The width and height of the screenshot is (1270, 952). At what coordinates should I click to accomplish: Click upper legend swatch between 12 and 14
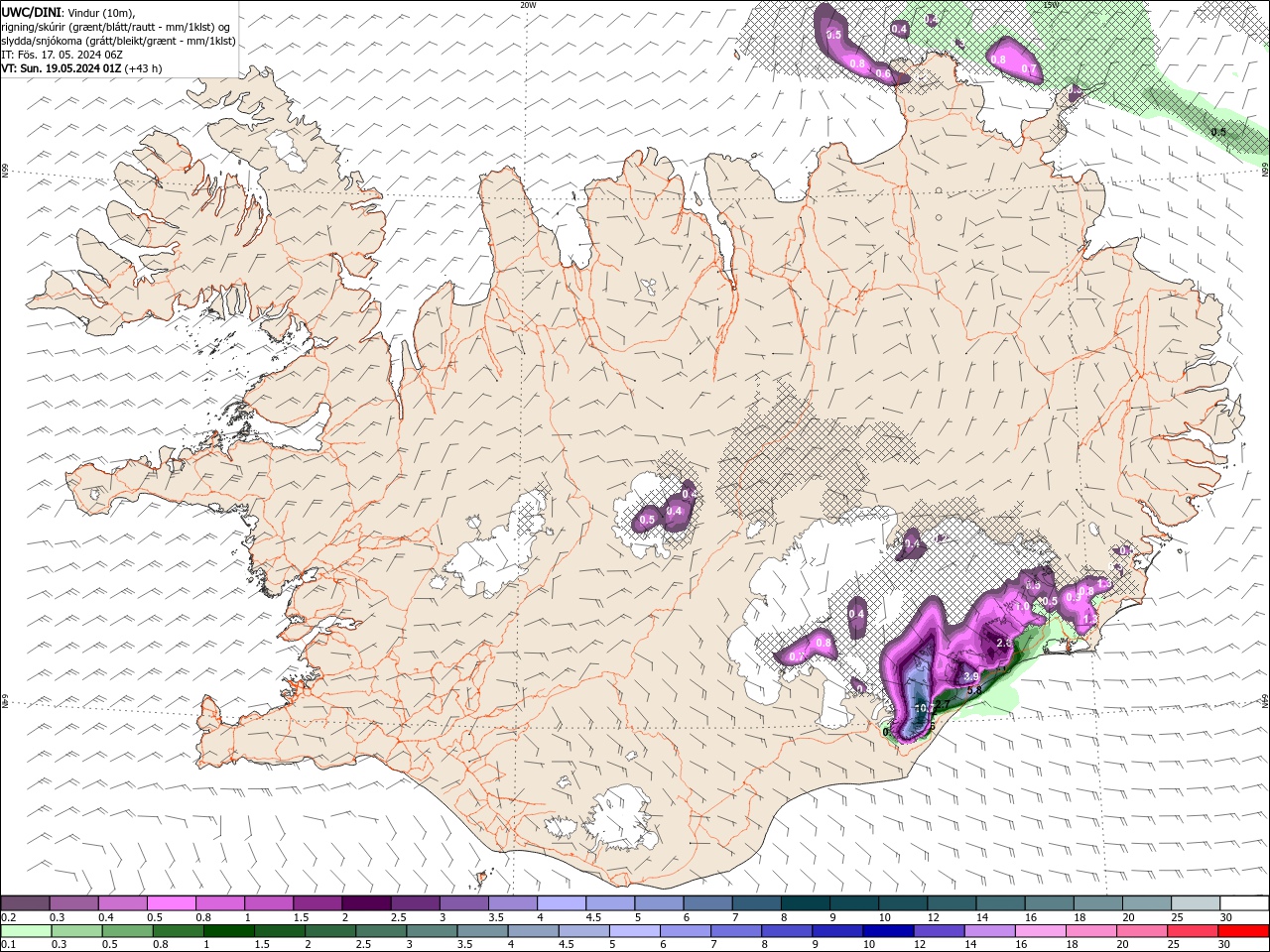click(x=952, y=903)
